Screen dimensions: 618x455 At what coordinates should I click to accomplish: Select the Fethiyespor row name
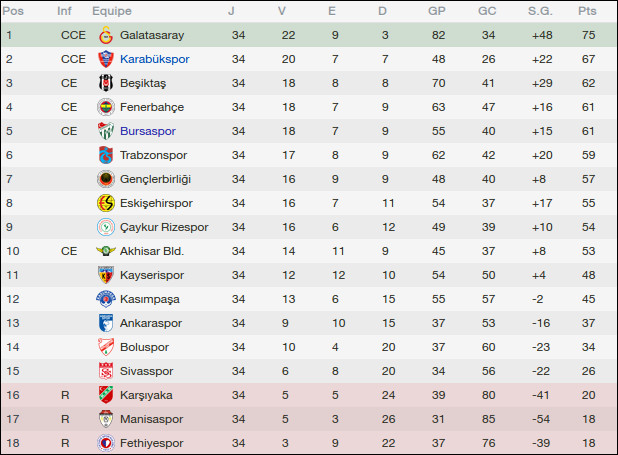[x=150, y=443]
